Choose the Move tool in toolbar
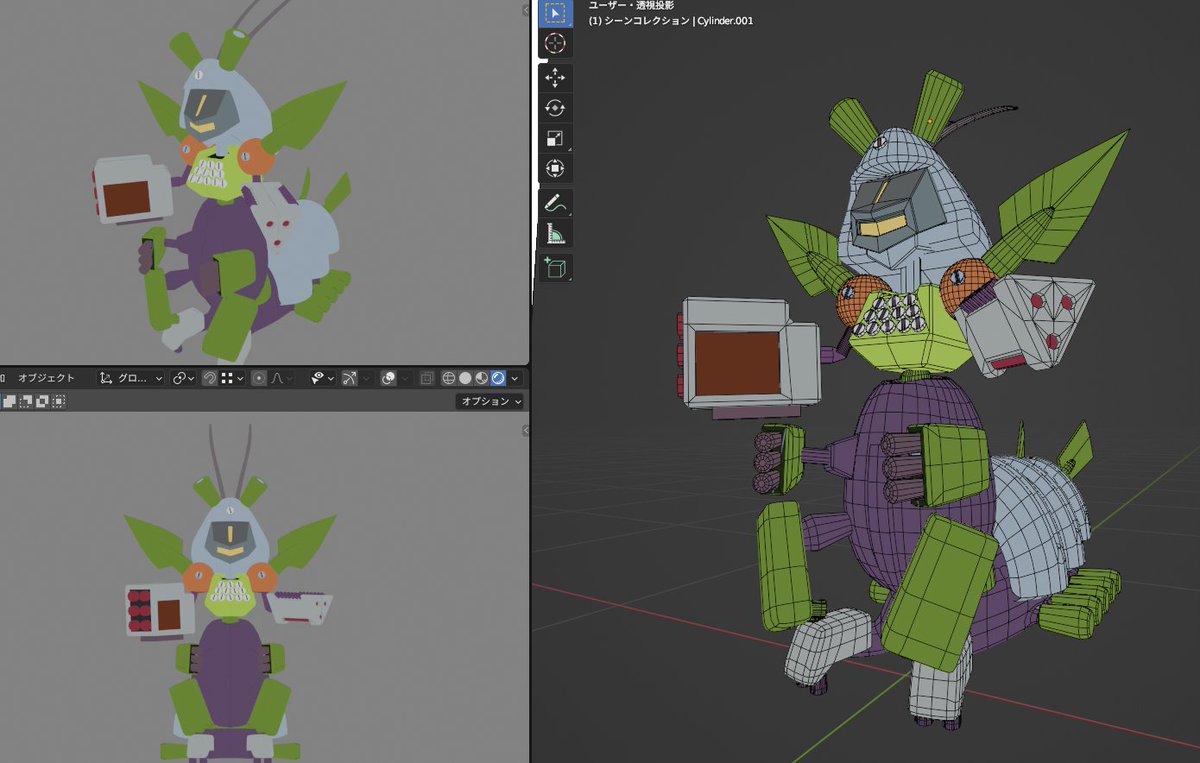 [555, 78]
